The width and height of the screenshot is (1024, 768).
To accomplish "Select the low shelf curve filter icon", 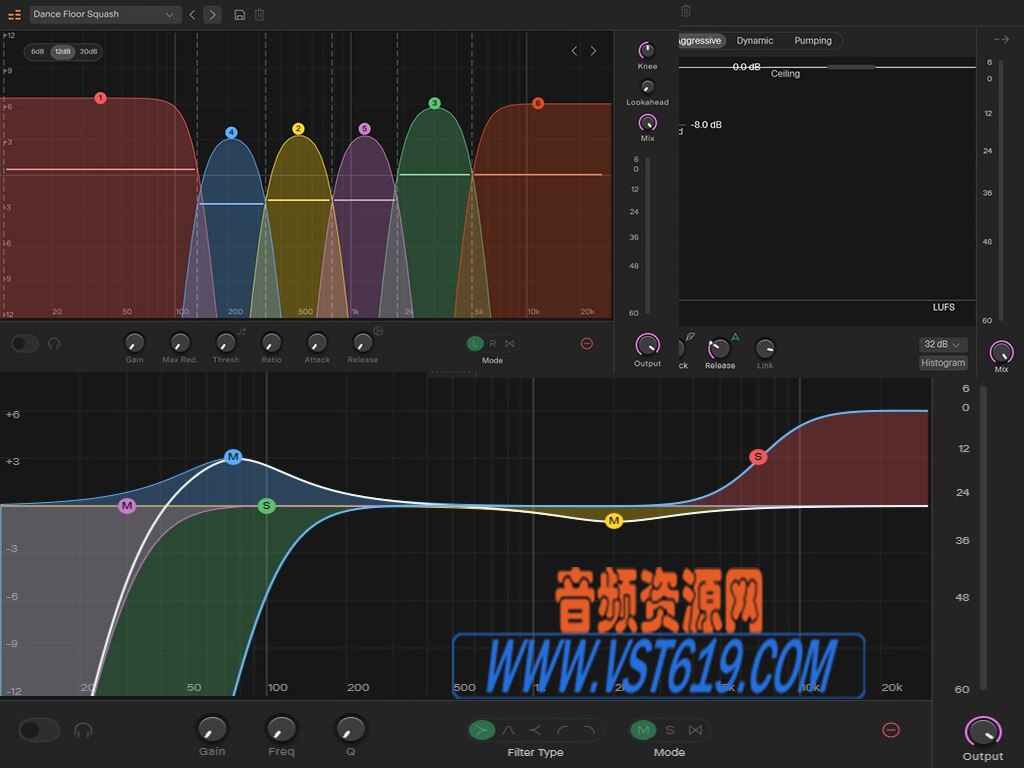I will coord(562,729).
